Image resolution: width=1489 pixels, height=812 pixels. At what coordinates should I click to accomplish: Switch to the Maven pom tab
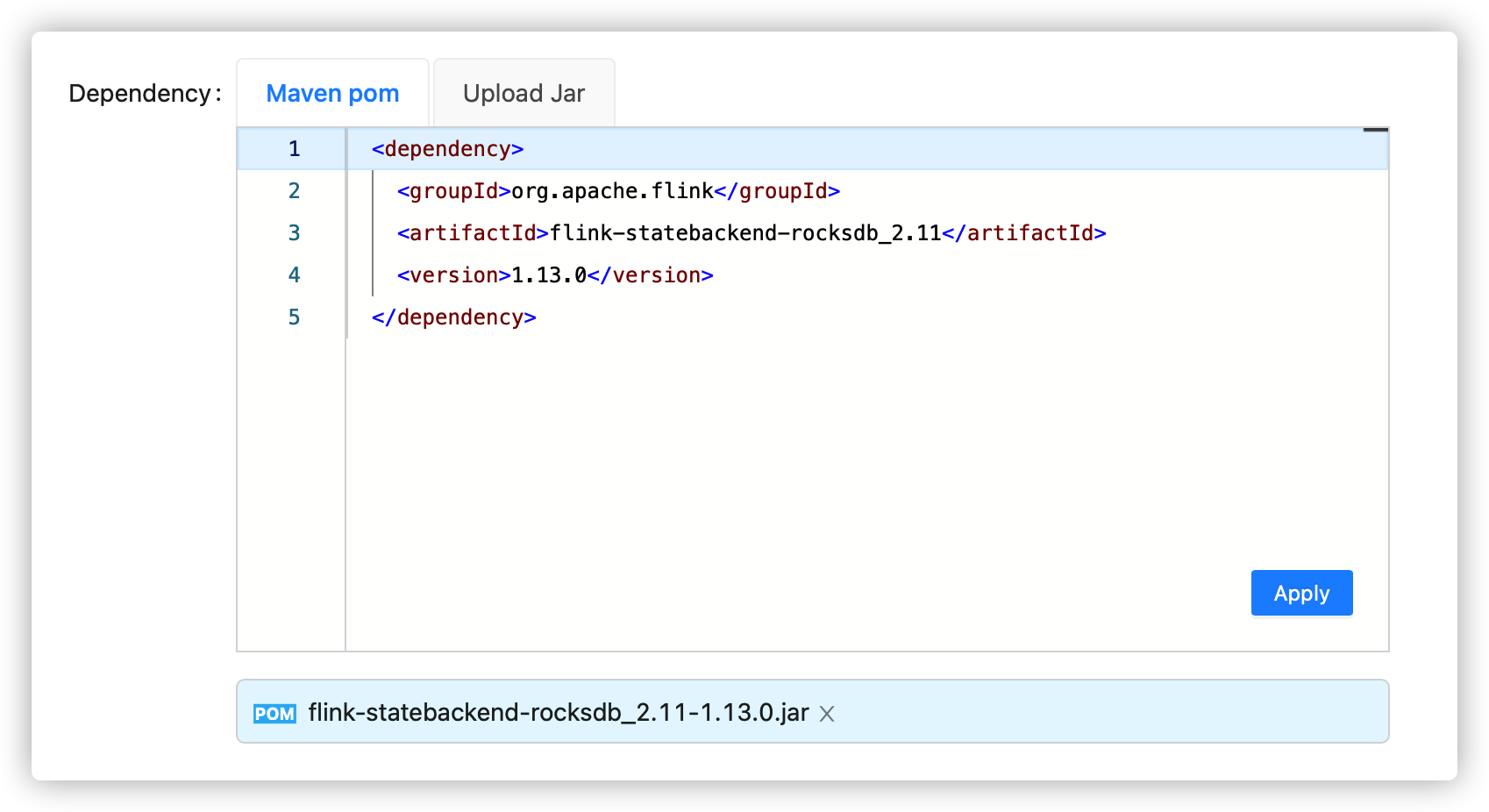tap(332, 94)
